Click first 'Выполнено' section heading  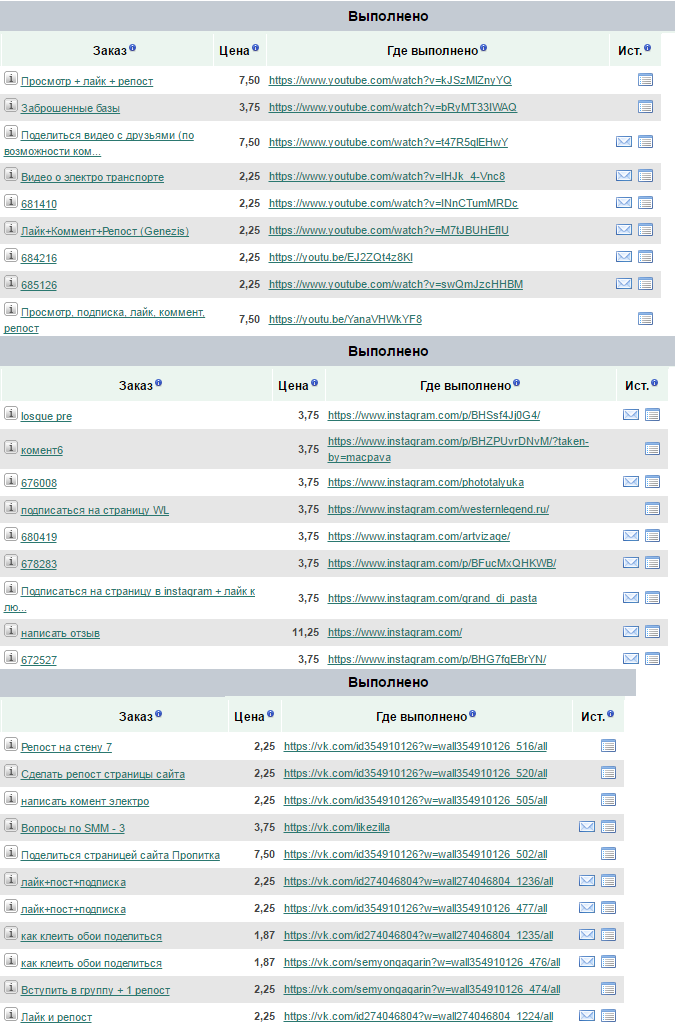388,16
